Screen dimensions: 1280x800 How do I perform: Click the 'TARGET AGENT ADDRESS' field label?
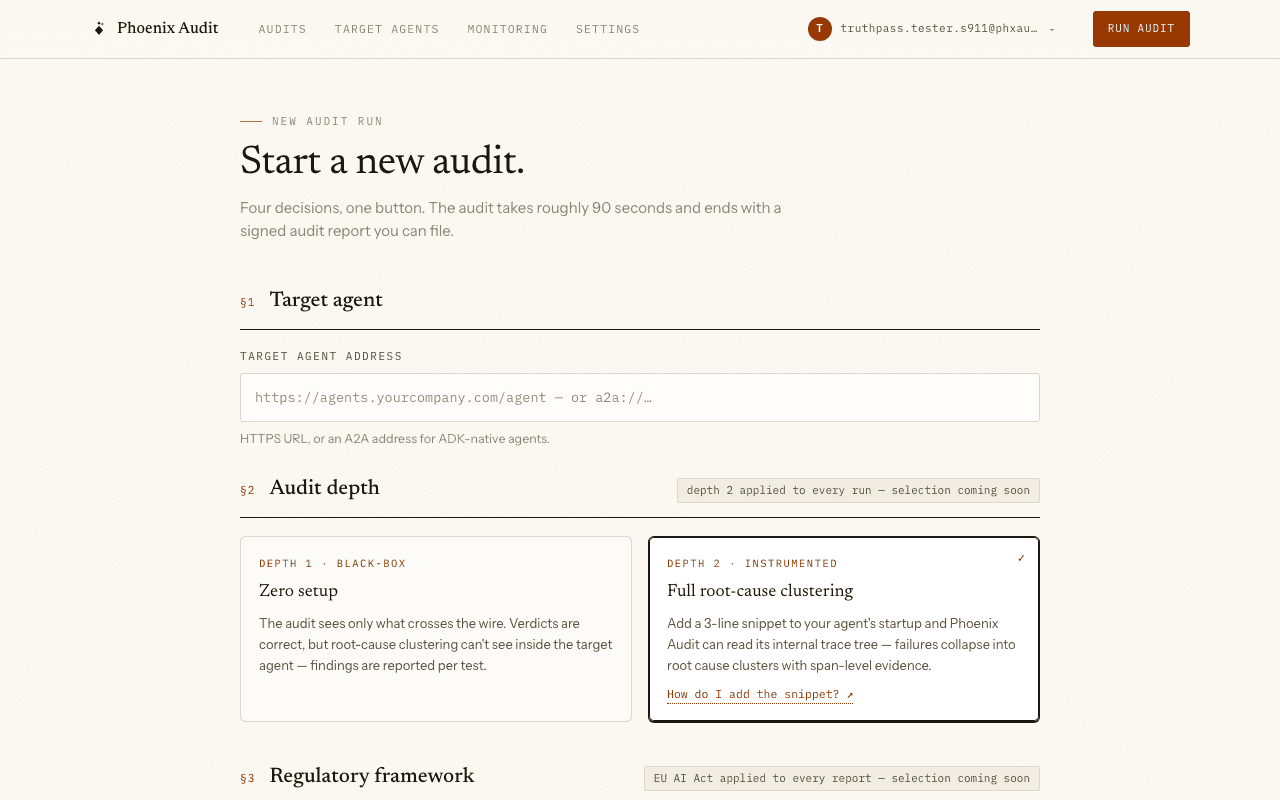(321, 356)
